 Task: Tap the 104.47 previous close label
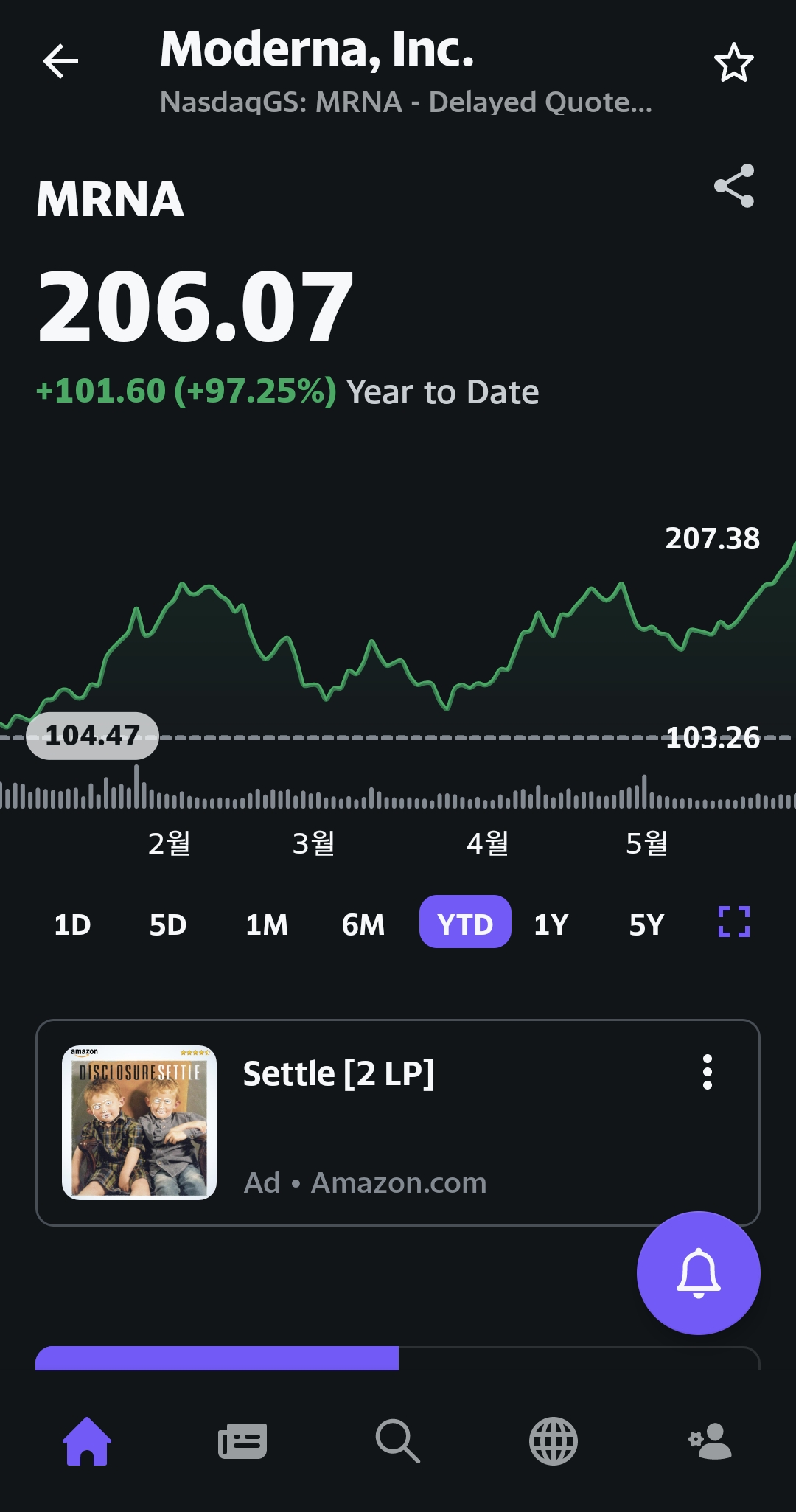(92, 736)
